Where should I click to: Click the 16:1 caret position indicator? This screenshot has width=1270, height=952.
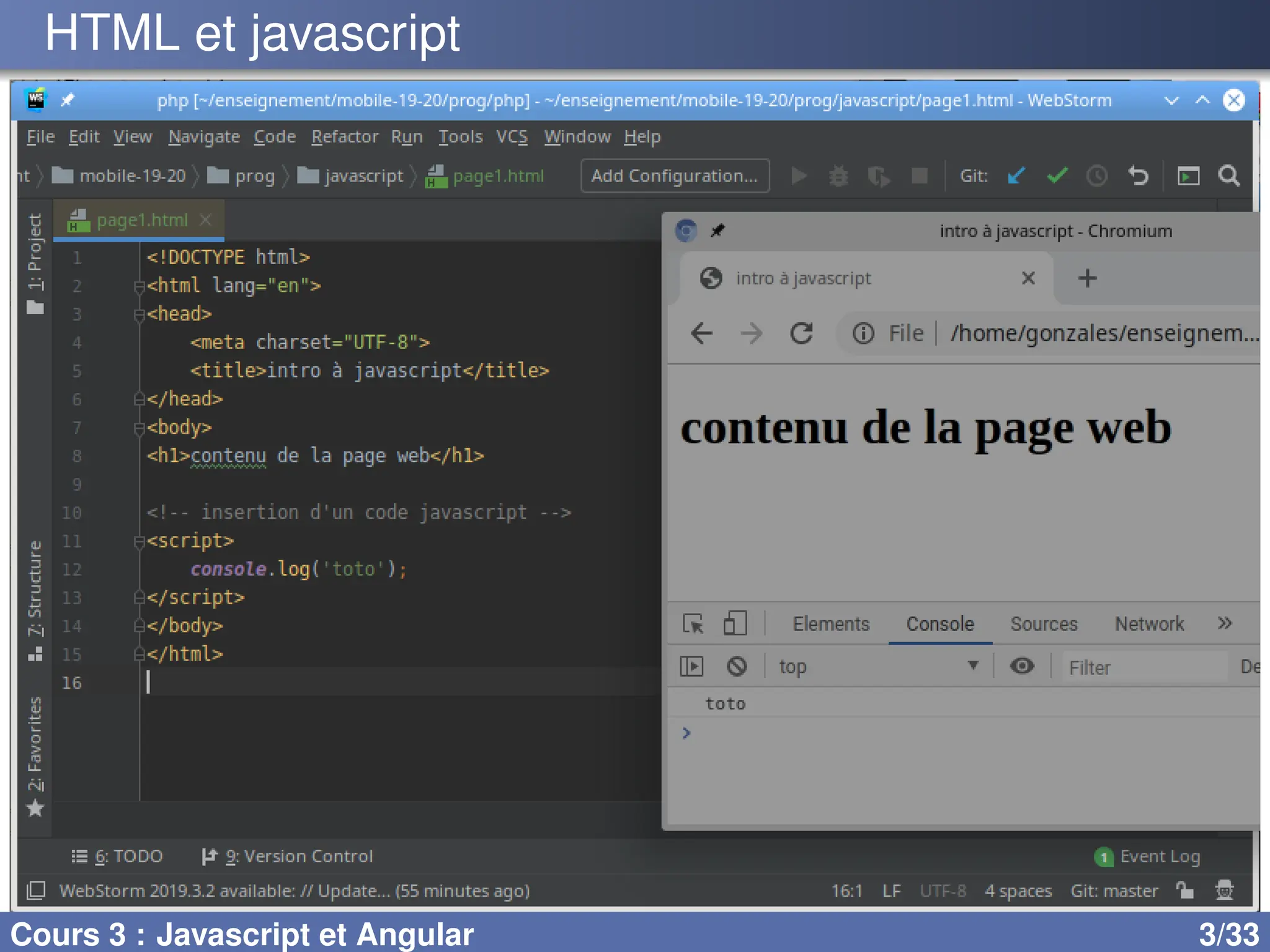point(846,891)
